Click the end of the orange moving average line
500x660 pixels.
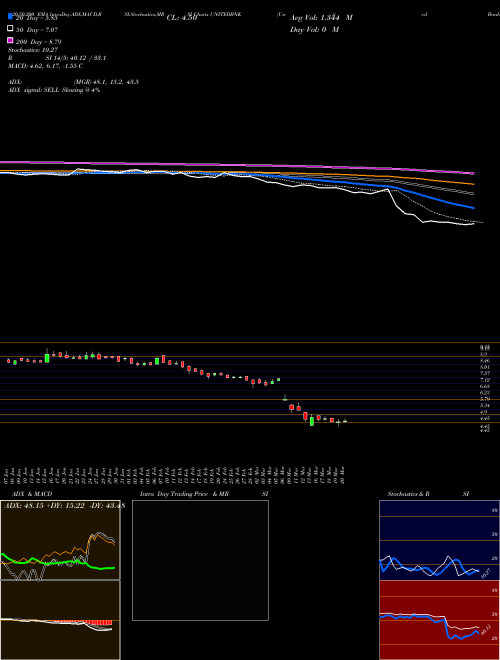pos(473,184)
